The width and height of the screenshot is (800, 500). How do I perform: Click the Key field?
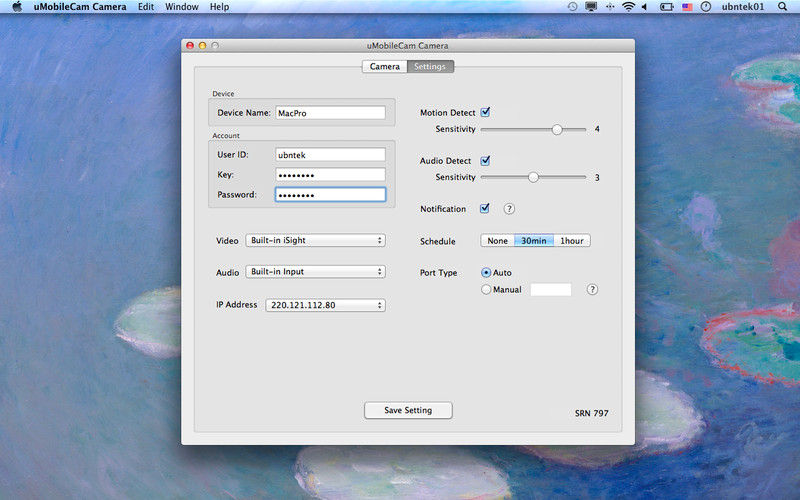pos(331,174)
